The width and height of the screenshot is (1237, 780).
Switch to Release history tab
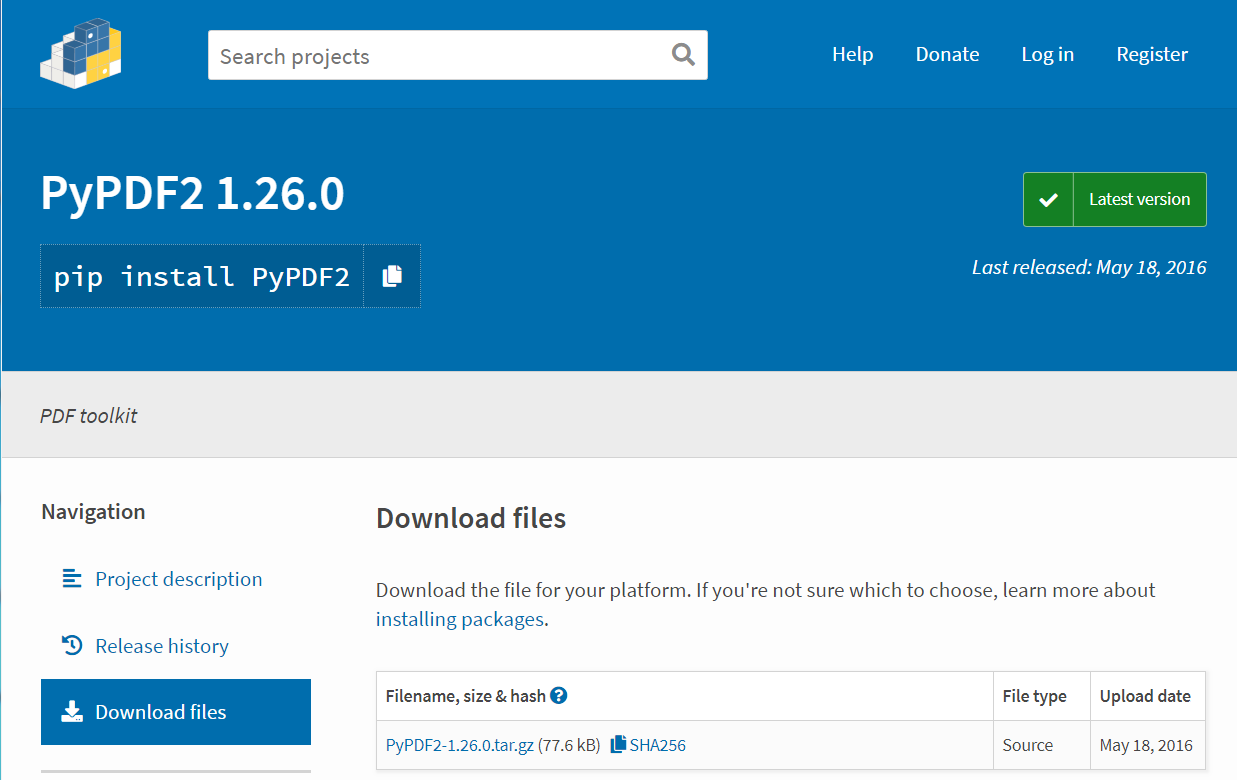tap(162, 646)
